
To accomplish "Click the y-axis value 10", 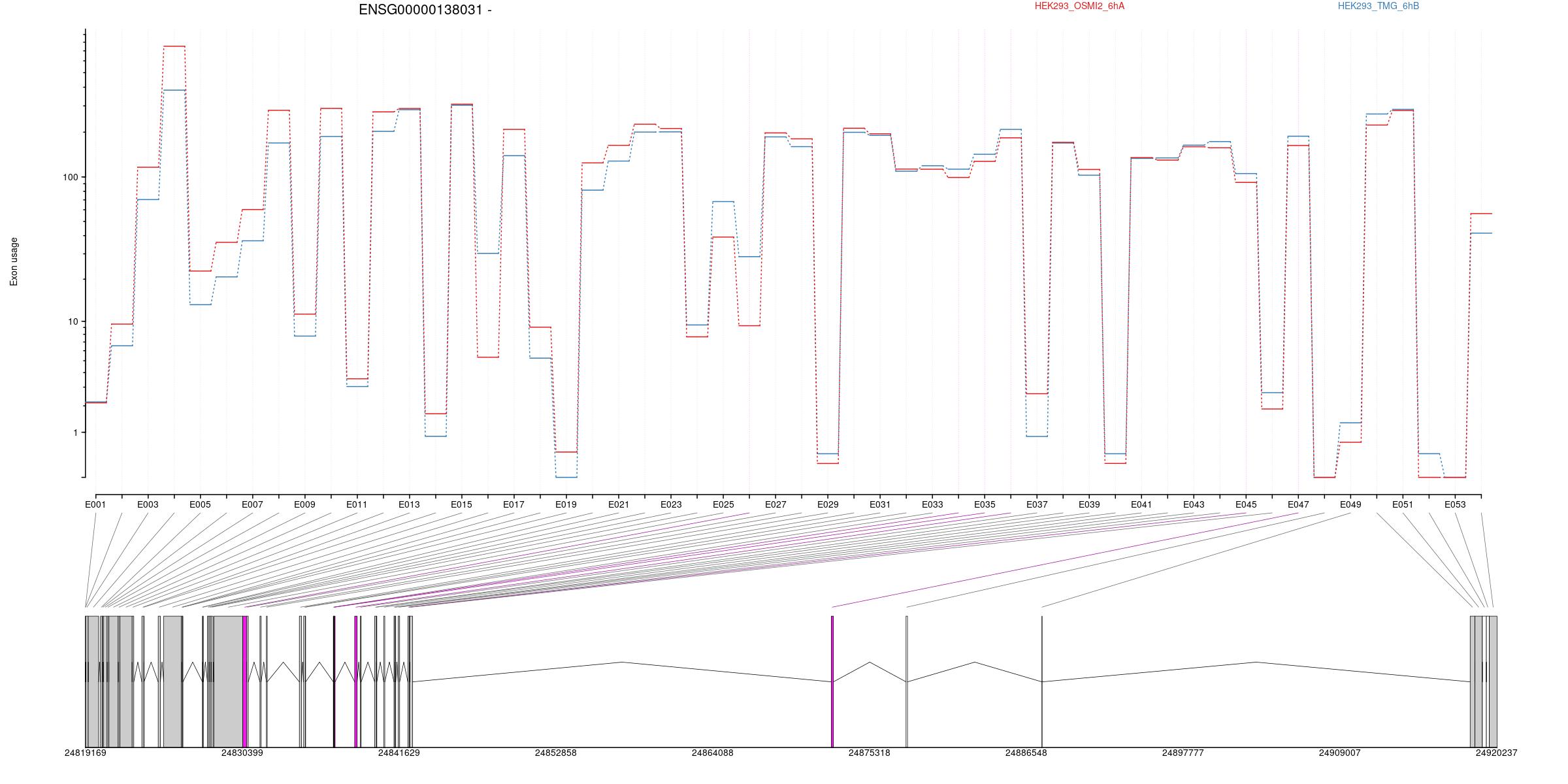I will [72, 321].
